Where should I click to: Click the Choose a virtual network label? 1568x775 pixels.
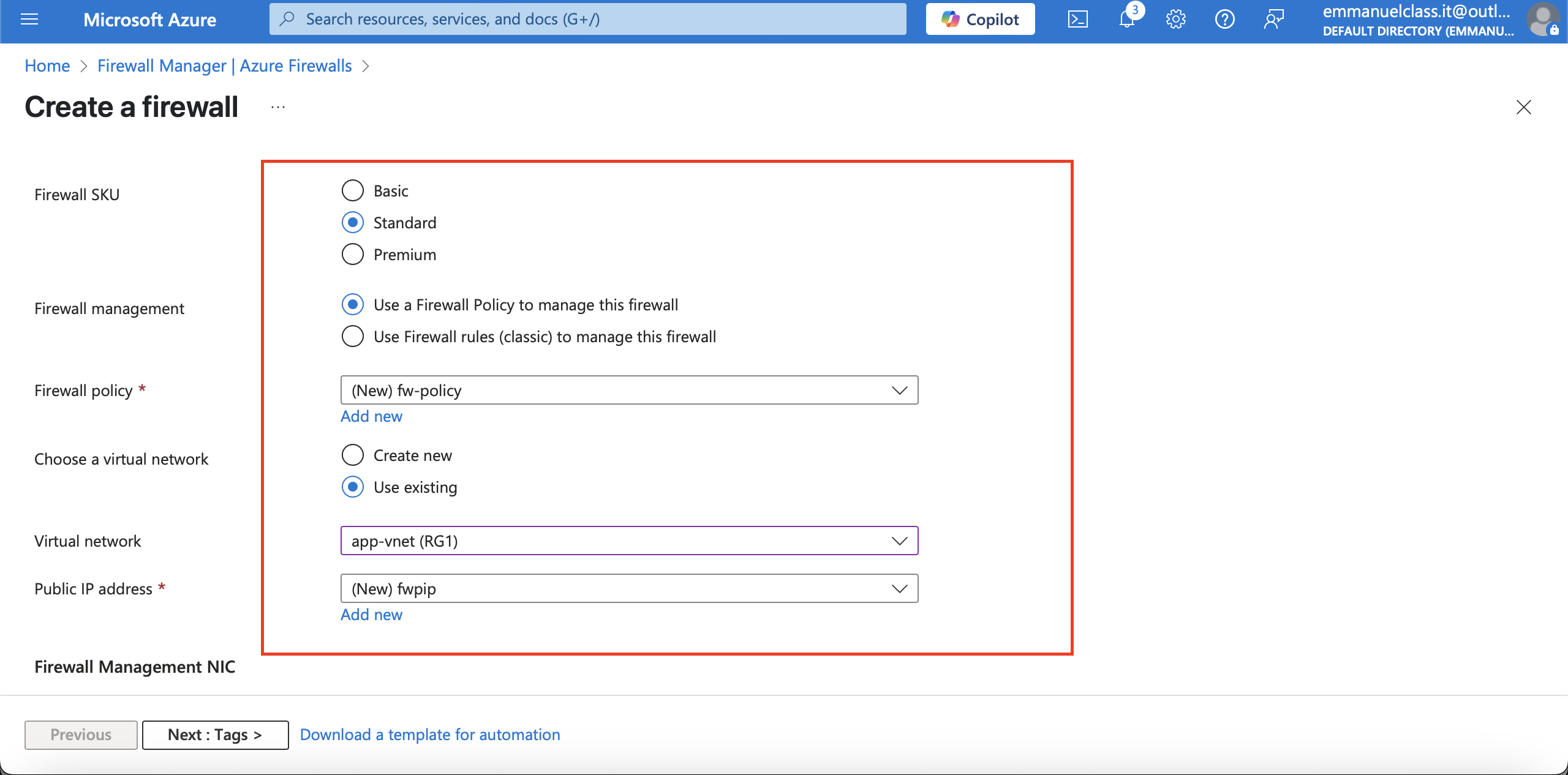coord(121,459)
